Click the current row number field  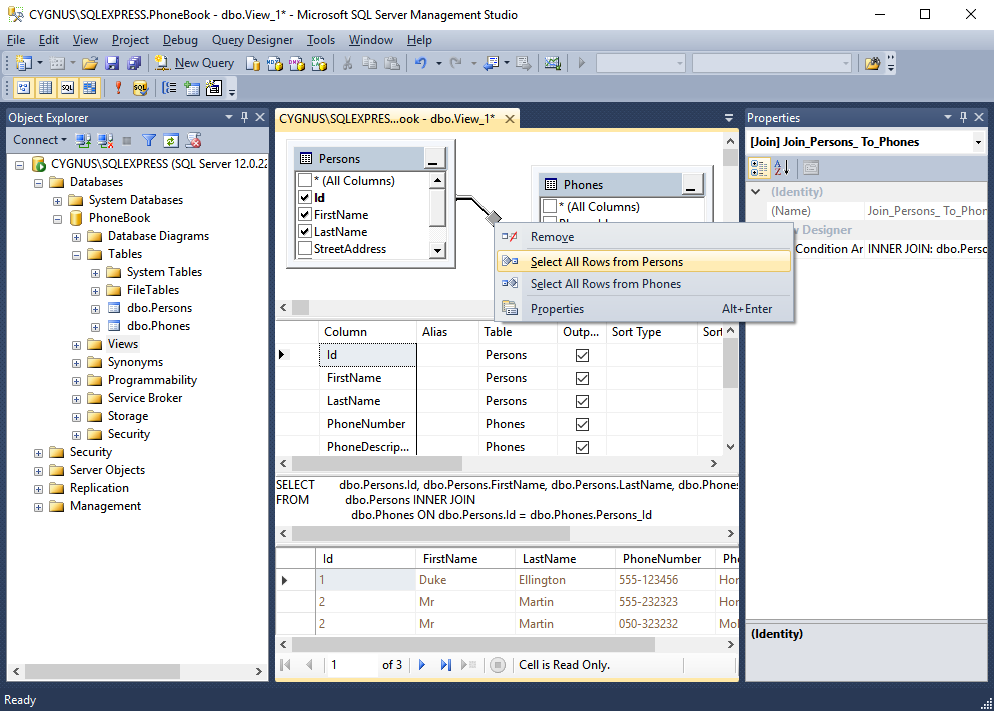351,665
